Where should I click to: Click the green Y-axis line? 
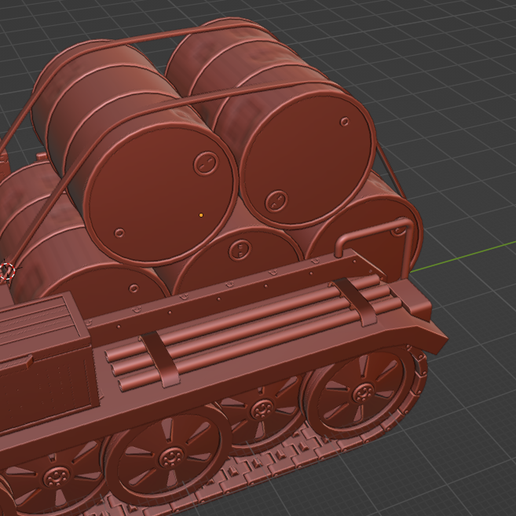(463, 256)
